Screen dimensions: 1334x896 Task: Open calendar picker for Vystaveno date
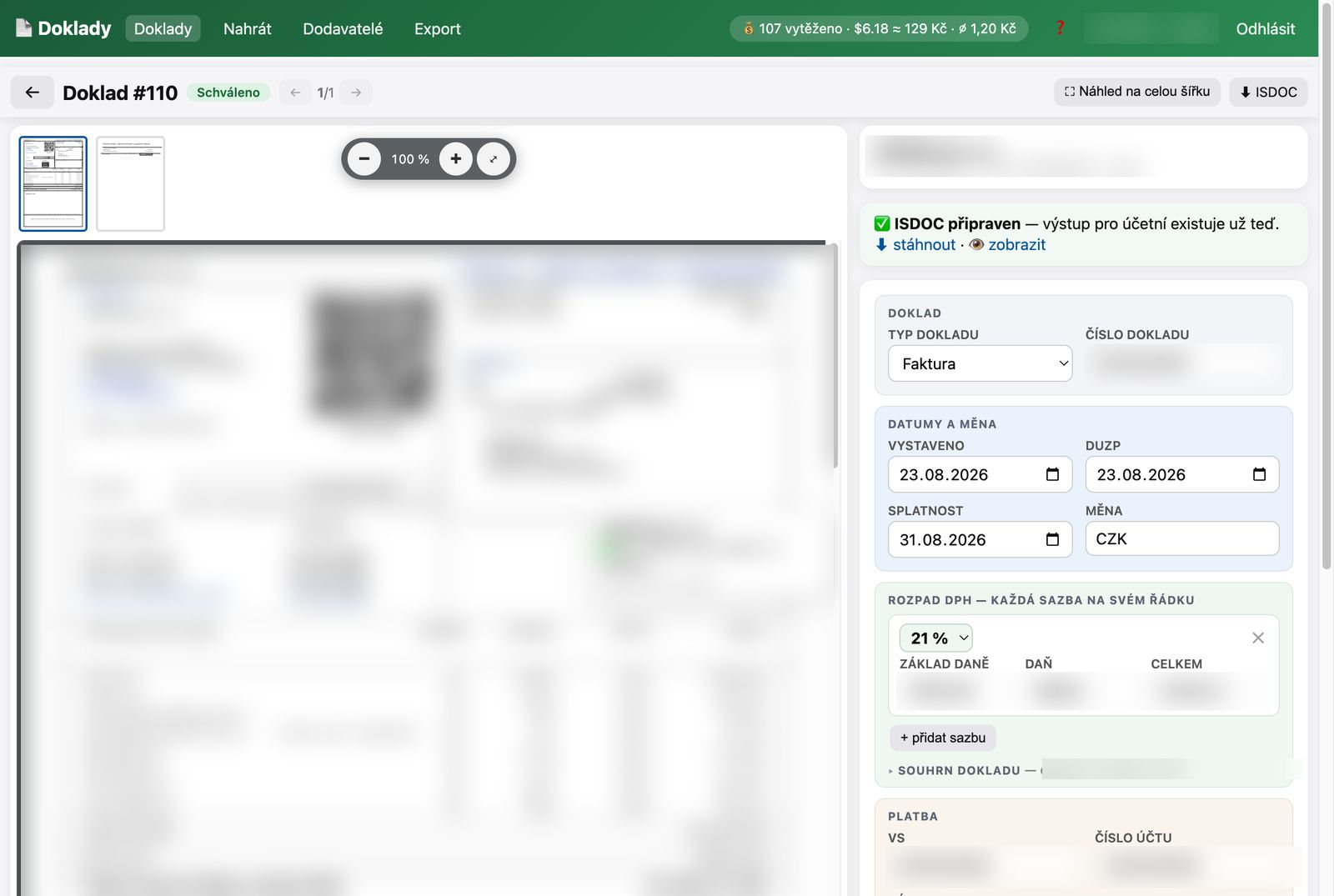(1052, 474)
